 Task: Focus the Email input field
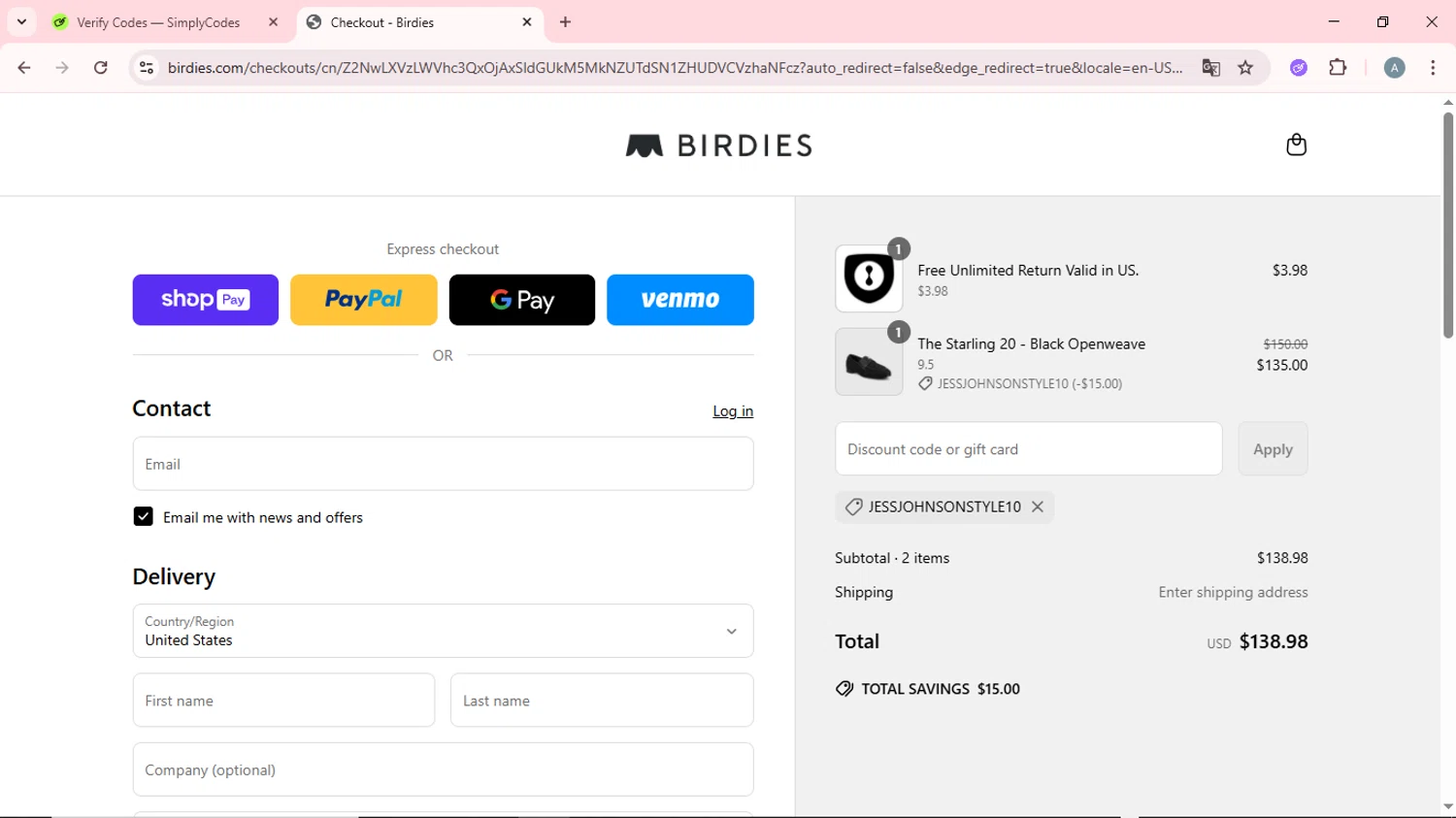coord(443,464)
